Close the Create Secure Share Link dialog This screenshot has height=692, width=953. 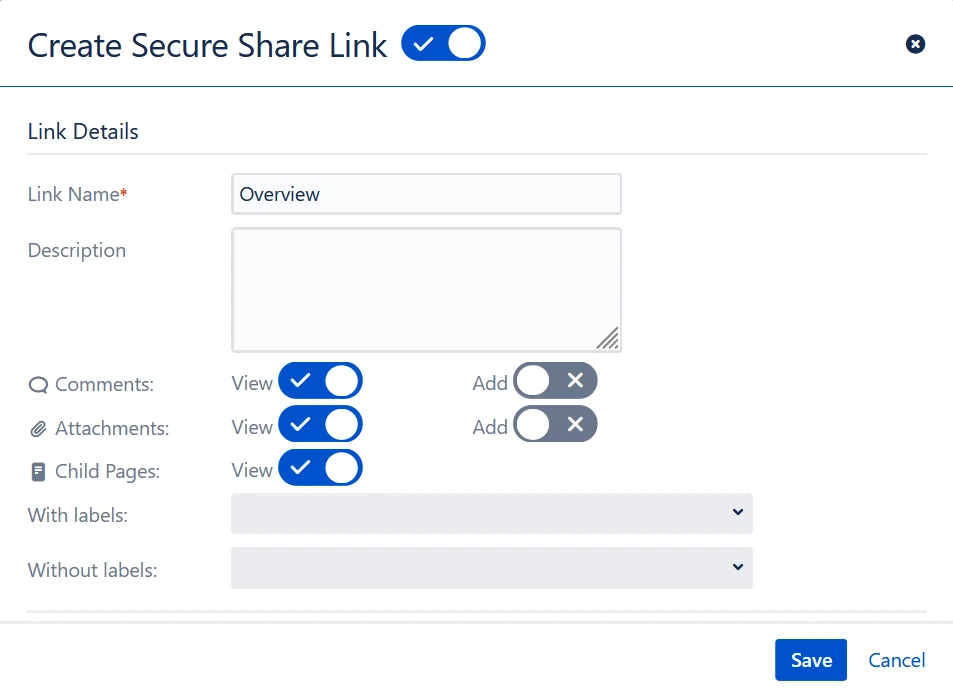click(x=915, y=44)
